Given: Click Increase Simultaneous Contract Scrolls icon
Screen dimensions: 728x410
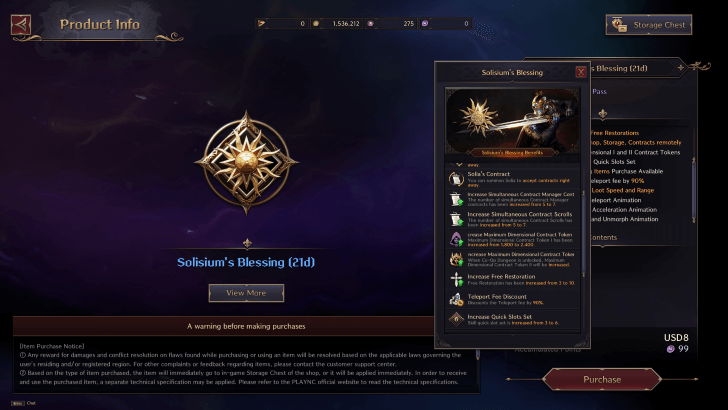Looking at the screenshot, I should (456, 219).
